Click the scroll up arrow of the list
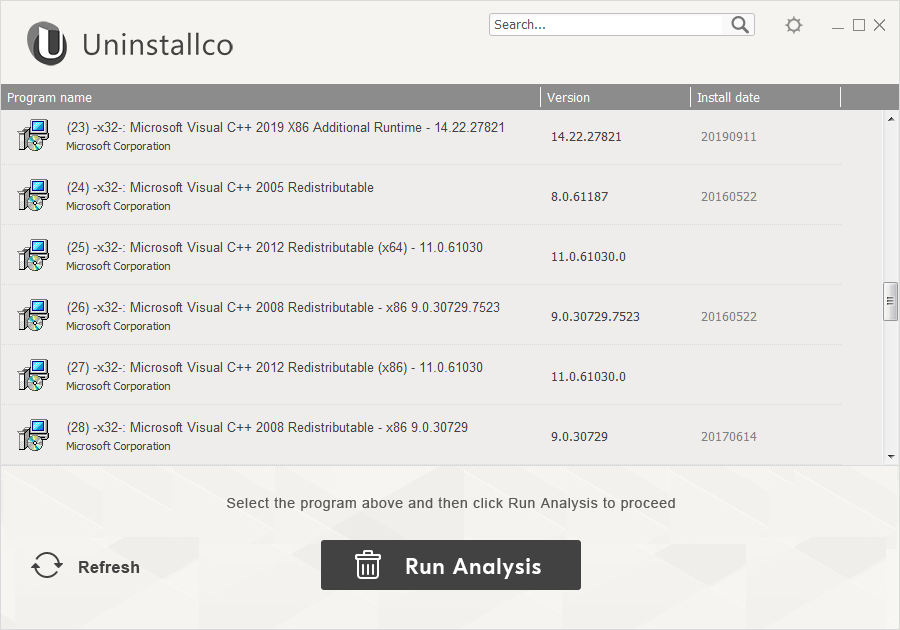Screen dimensions: 900x630 coord(891,119)
